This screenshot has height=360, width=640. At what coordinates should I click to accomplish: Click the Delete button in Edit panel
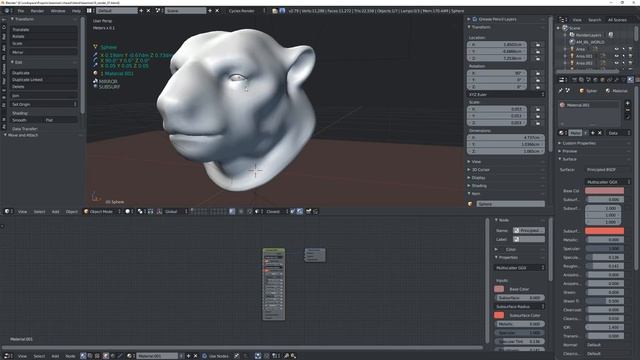tap(44, 87)
